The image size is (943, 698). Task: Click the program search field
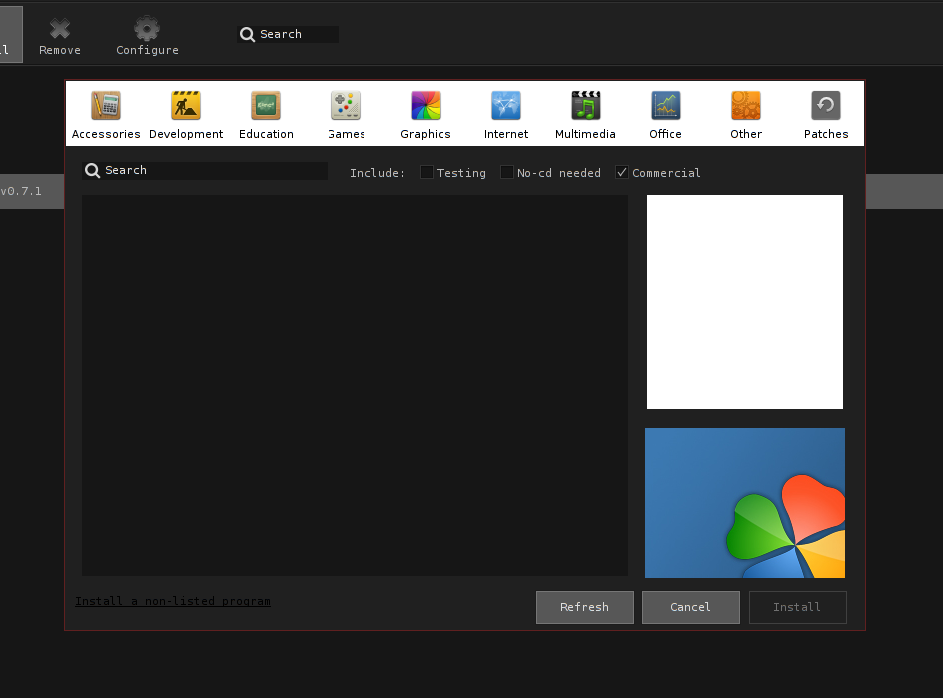(x=205, y=170)
